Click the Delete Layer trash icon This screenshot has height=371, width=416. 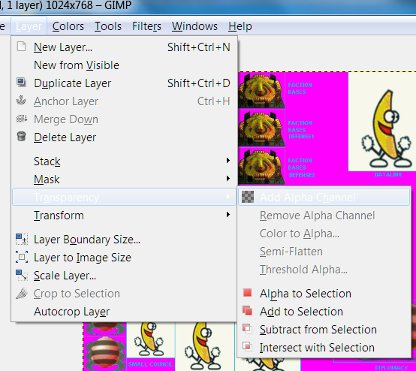tap(22, 136)
